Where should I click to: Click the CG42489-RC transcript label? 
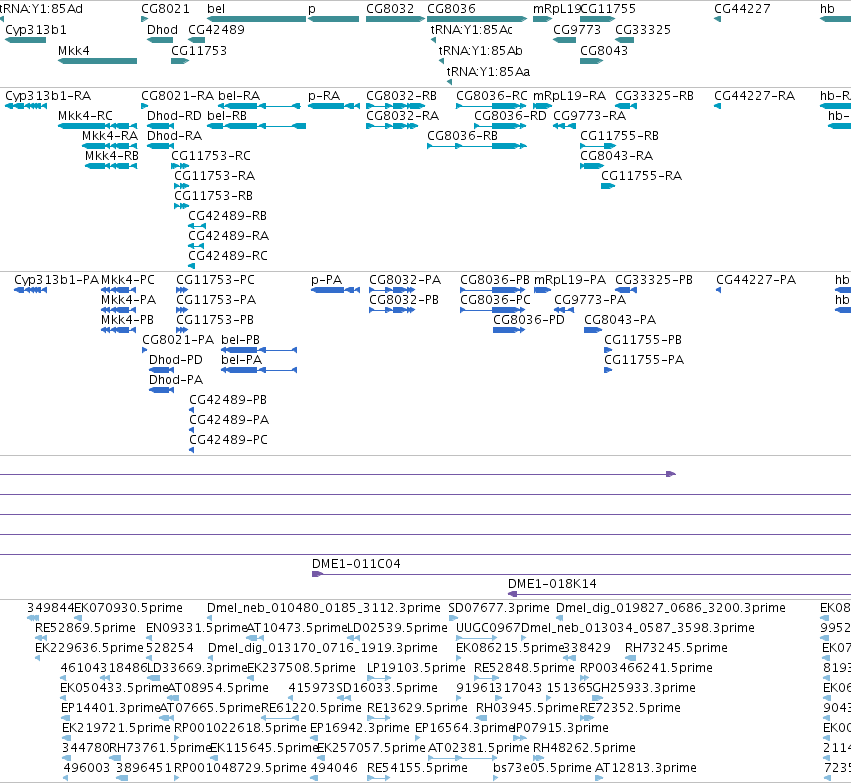pyautogui.click(x=228, y=256)
